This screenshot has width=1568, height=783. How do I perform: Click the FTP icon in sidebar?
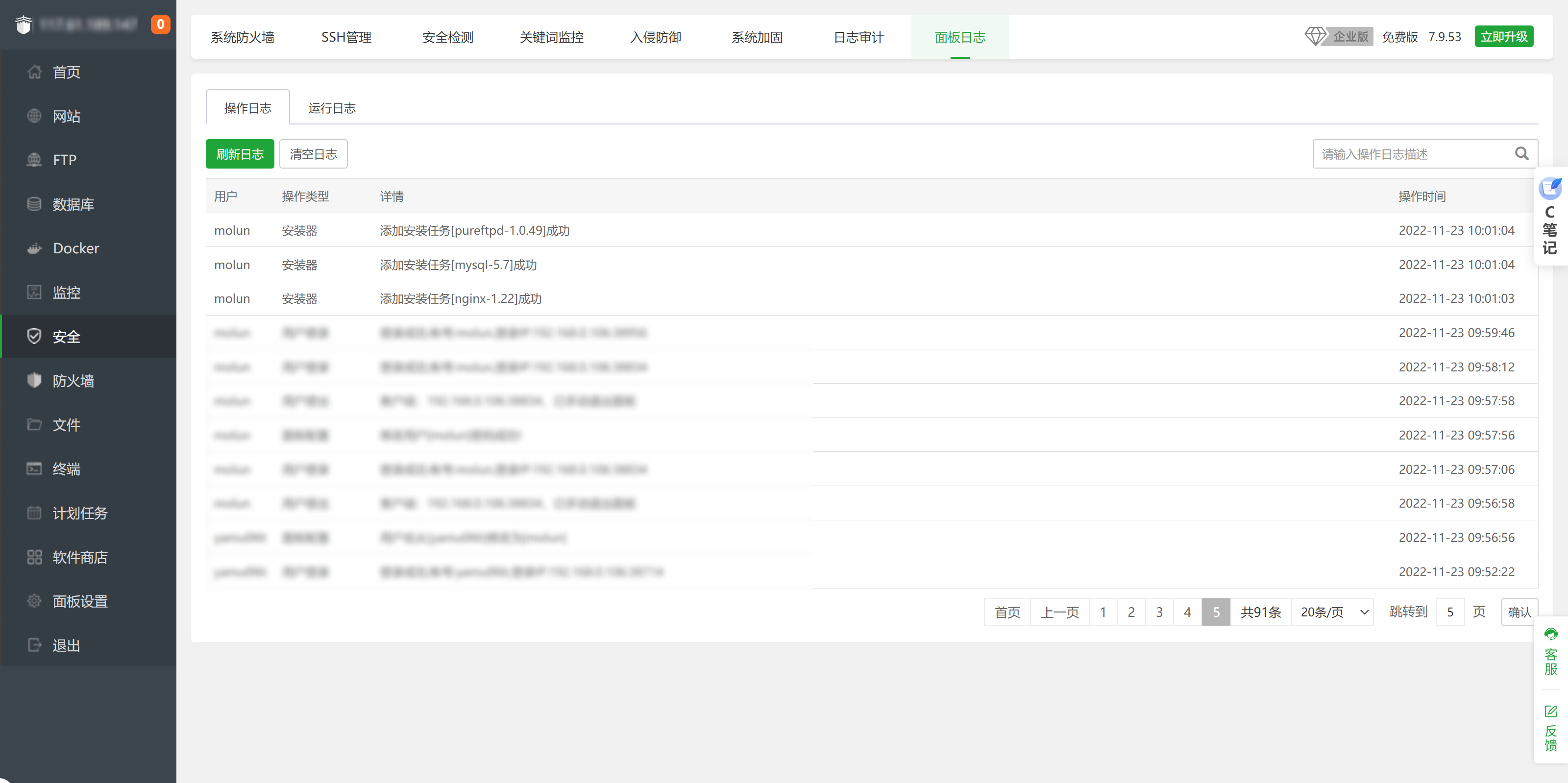pos(34,160)
